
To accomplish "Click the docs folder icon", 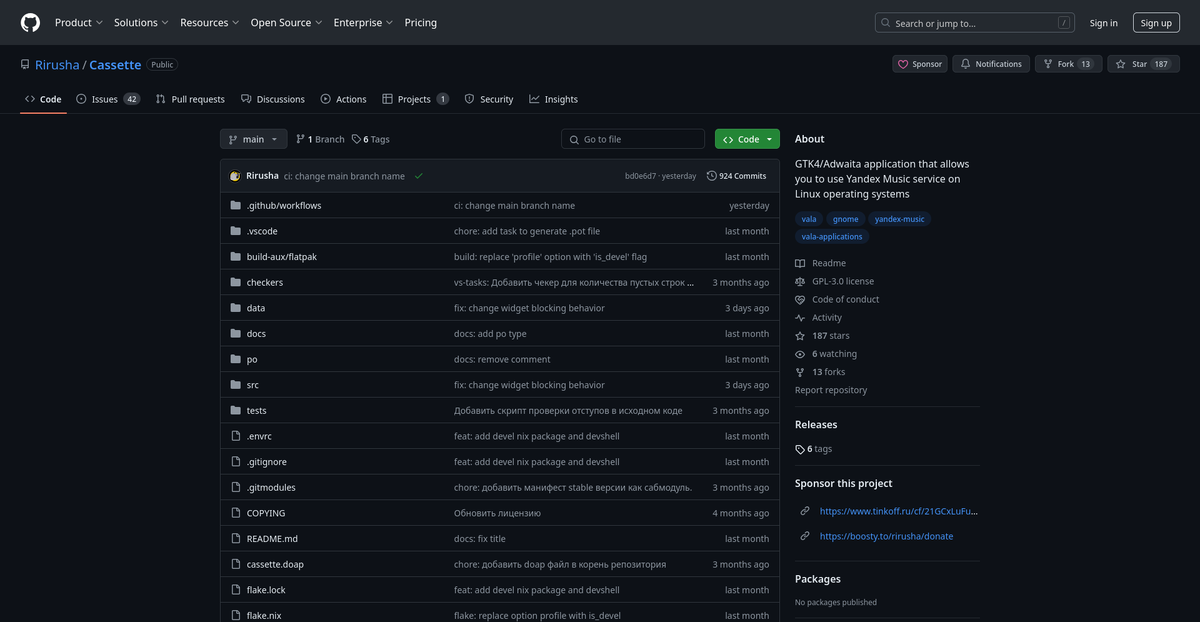I will (236, 334).
